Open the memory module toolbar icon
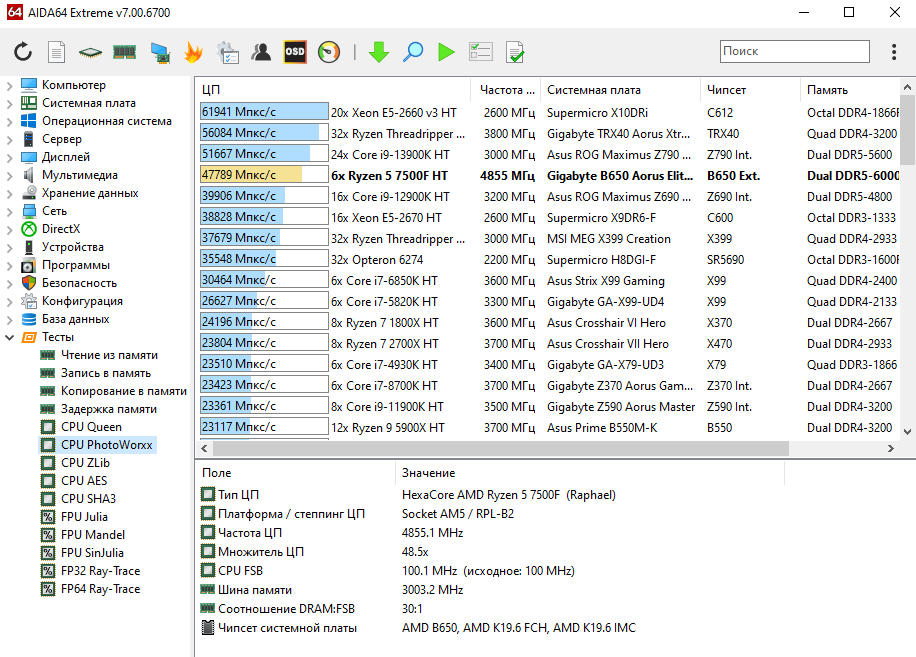Viewport: 916px width, 657px height. [124, 53]
